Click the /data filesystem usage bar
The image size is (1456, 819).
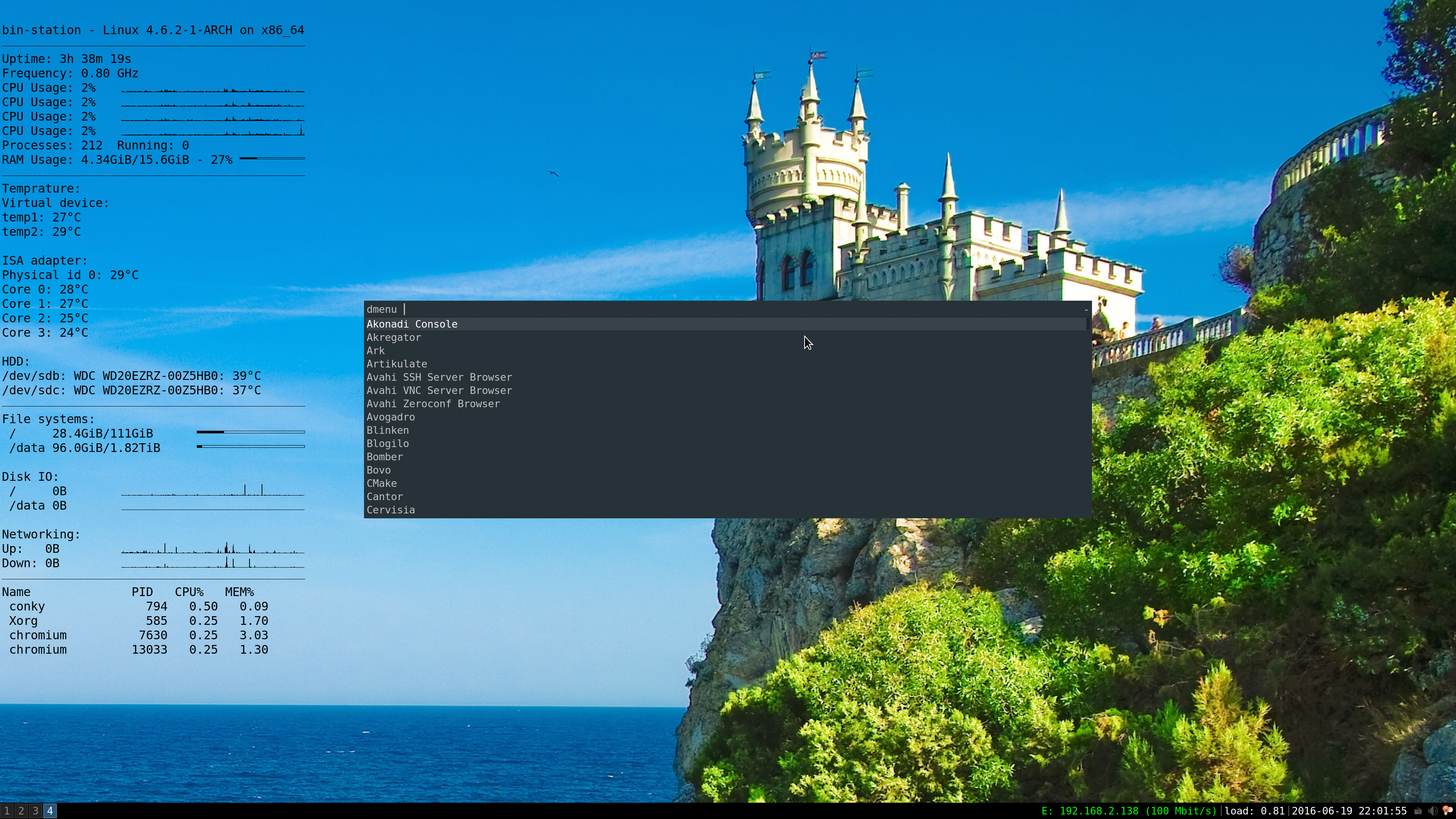tap(250, 447)
